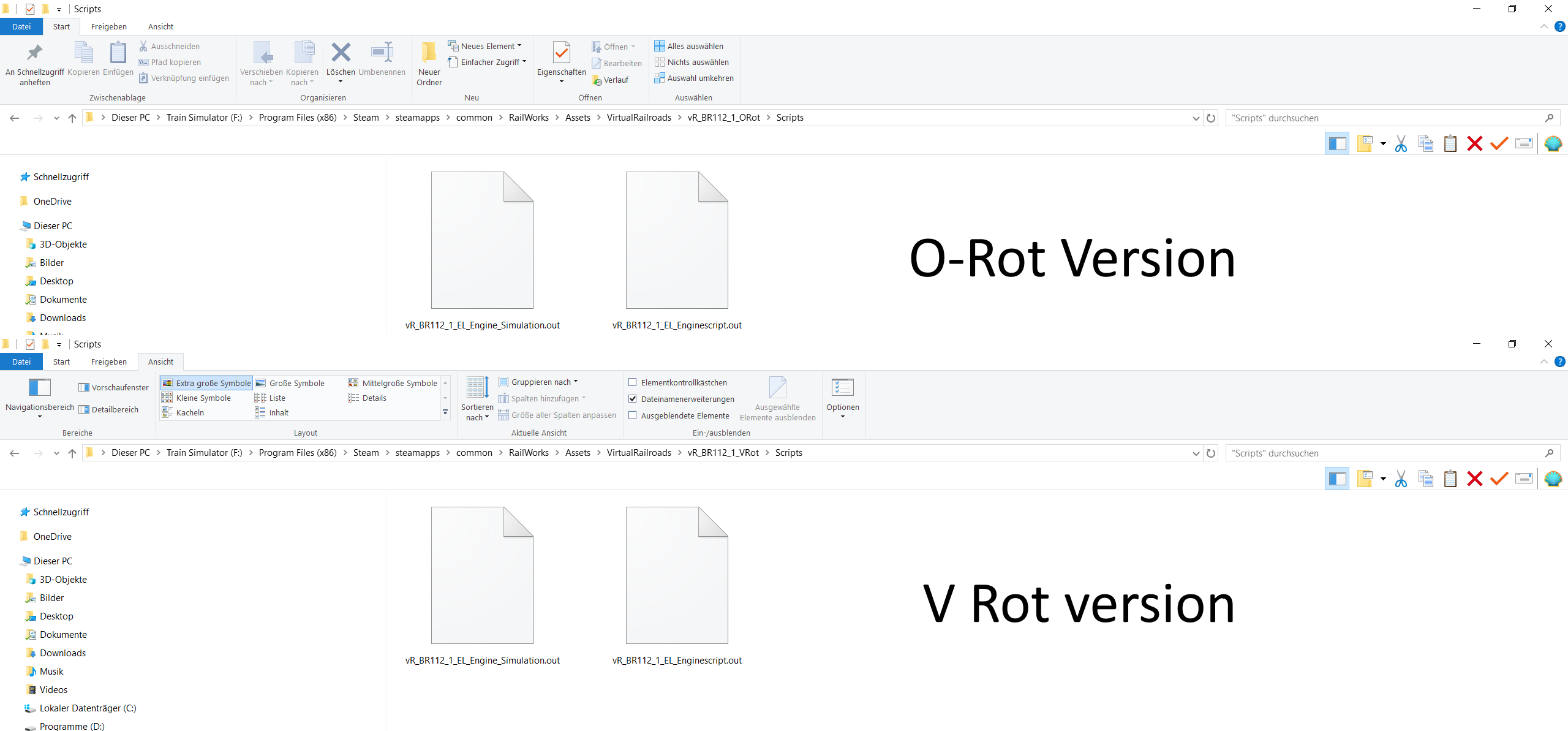Screen dimensions: 1568x731
Task: Click the Eigenschaften properties icon
Action: 561,53
